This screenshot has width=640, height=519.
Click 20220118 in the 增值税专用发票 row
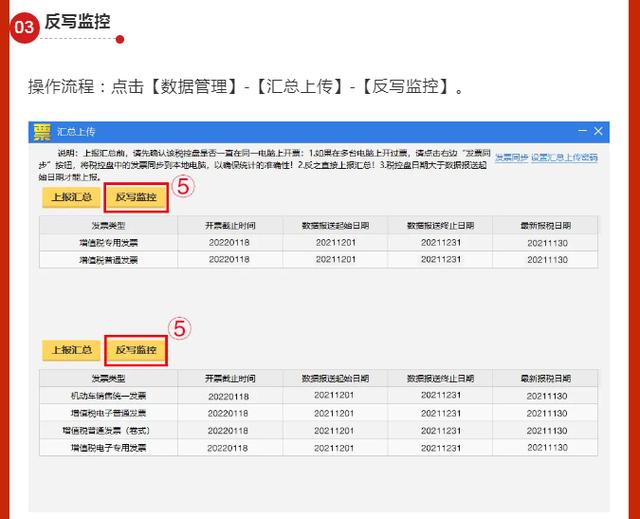point(229,243)
